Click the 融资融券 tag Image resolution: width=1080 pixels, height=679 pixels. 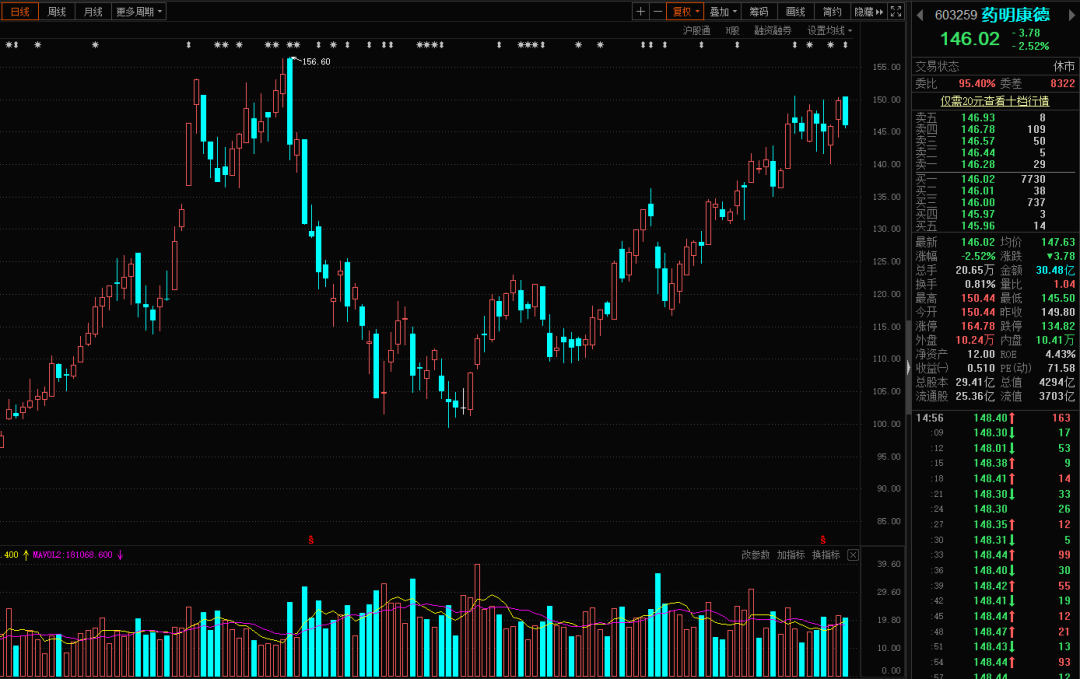(x=773, y=30)
